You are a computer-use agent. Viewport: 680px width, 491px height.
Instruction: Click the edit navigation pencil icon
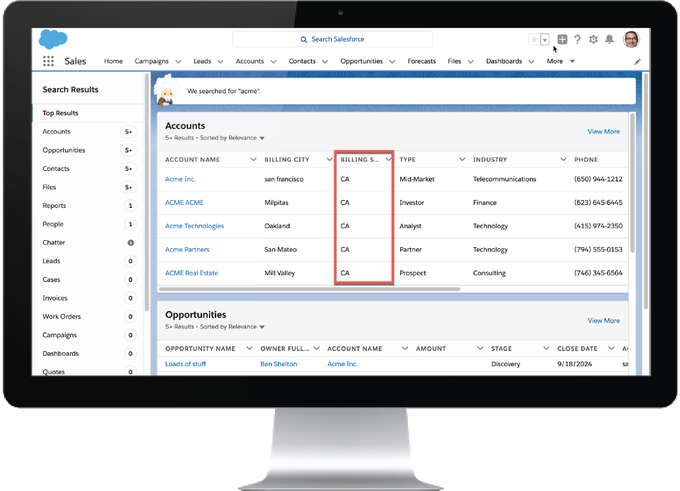tap(638, 61)
